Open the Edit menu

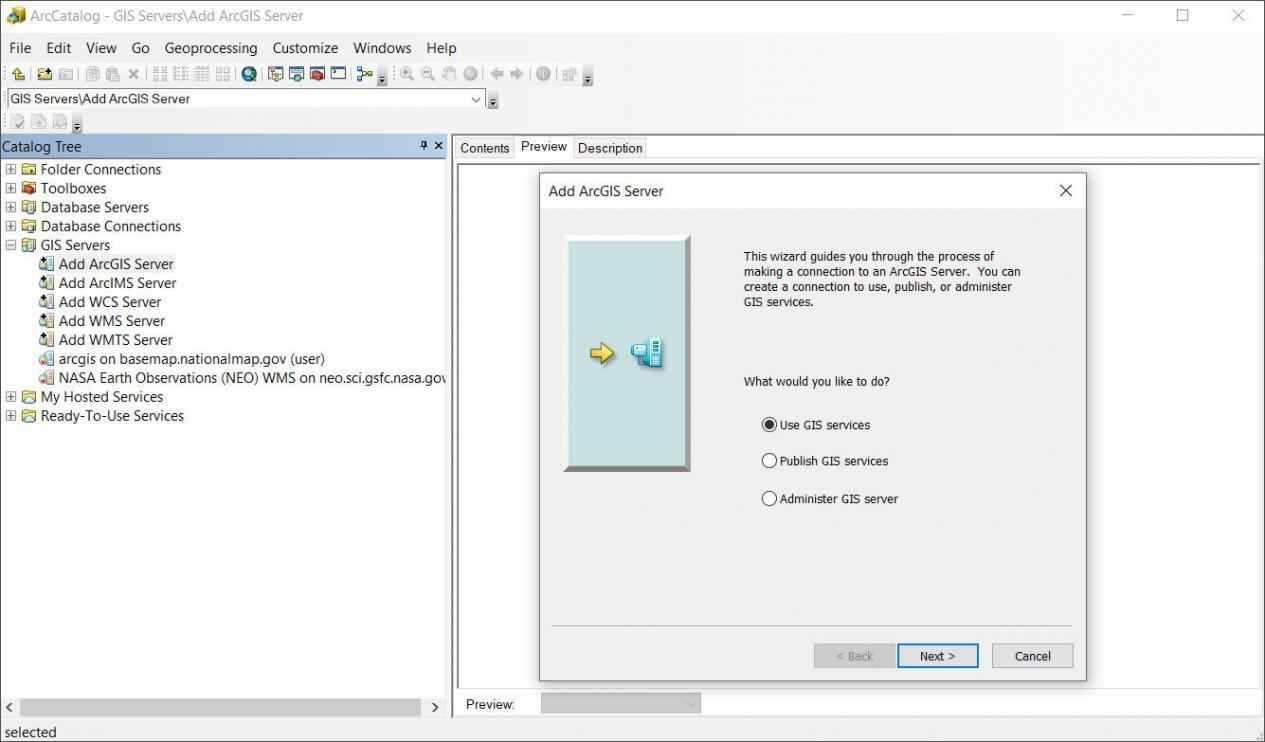(59, 48)
